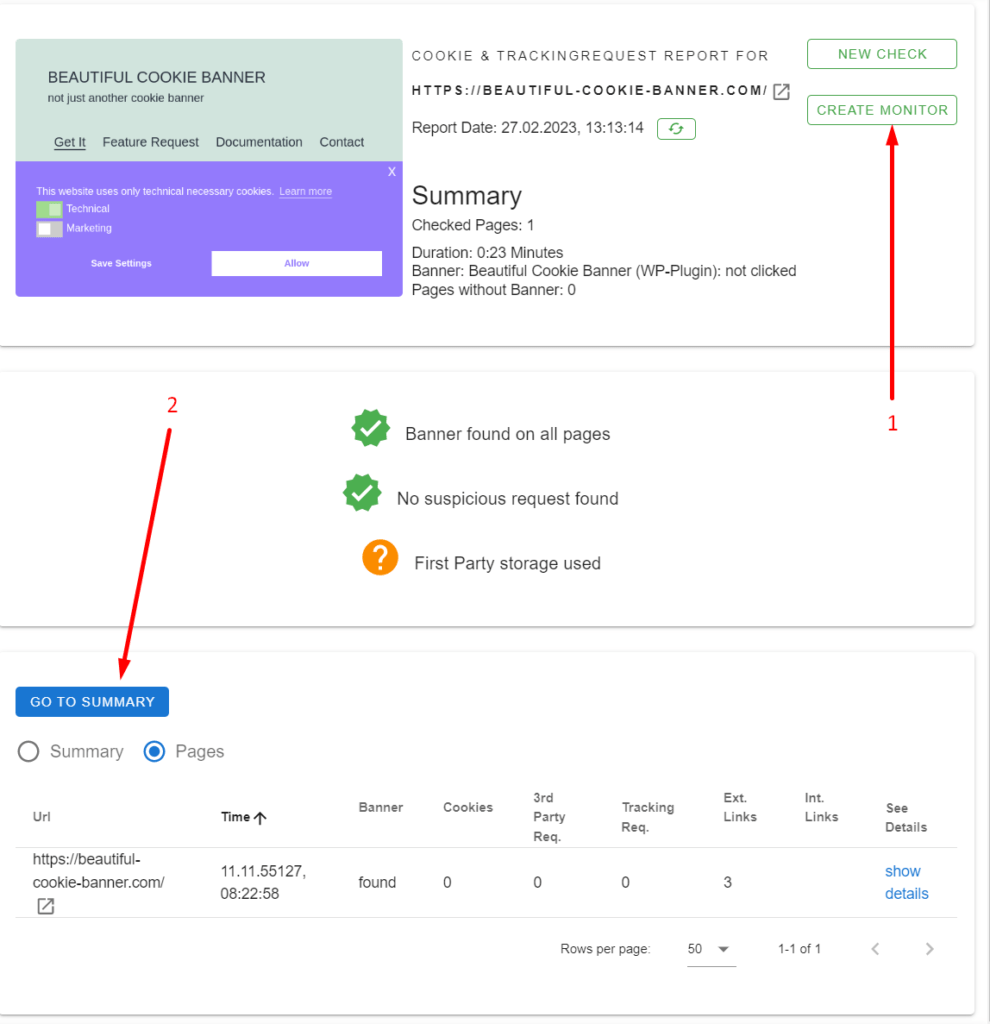990x1024 pixels.
Task: Close the cookie banner with the X
Action: [x=392, y=172]
